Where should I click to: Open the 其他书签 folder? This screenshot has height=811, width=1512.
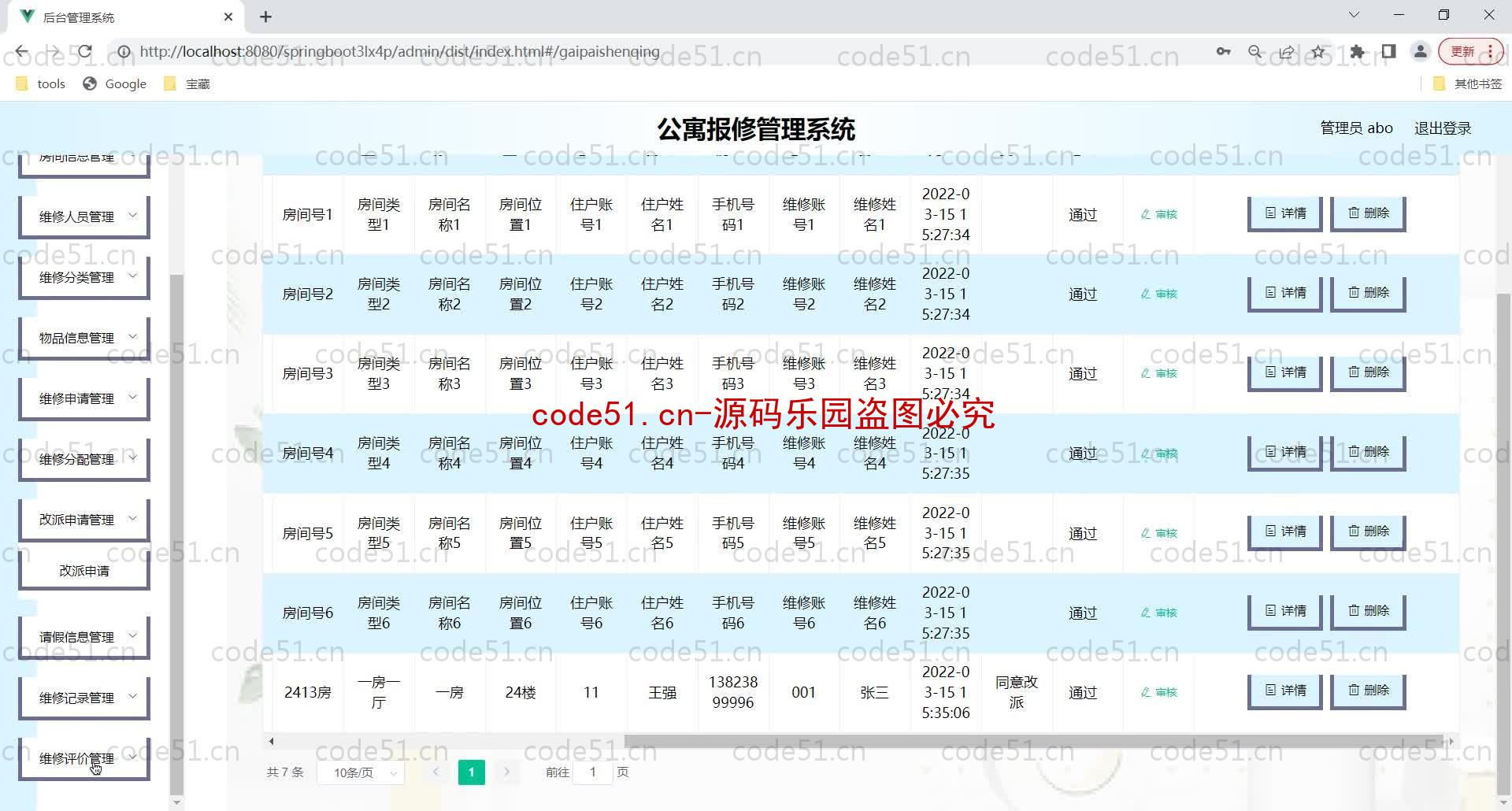click(1468, 83)
